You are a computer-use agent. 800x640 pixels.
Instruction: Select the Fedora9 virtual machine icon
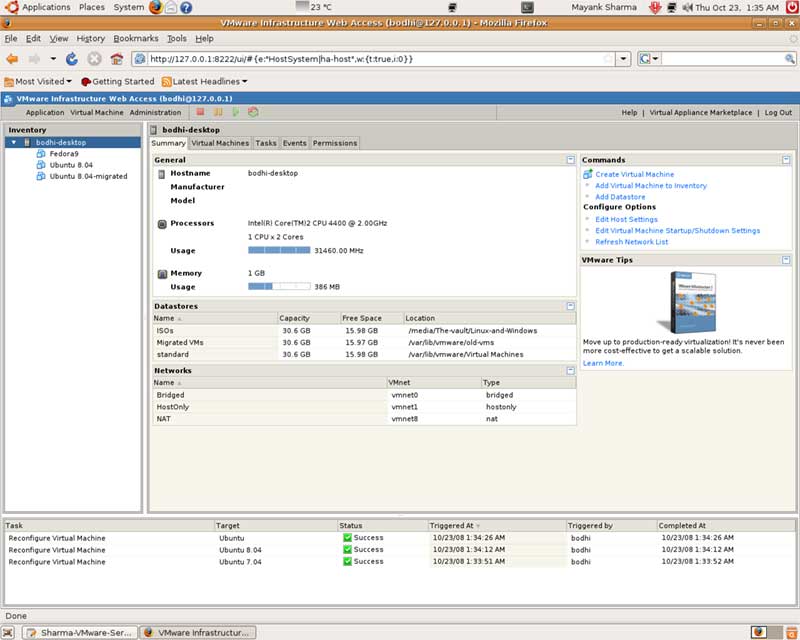click(x=41, y=154)
